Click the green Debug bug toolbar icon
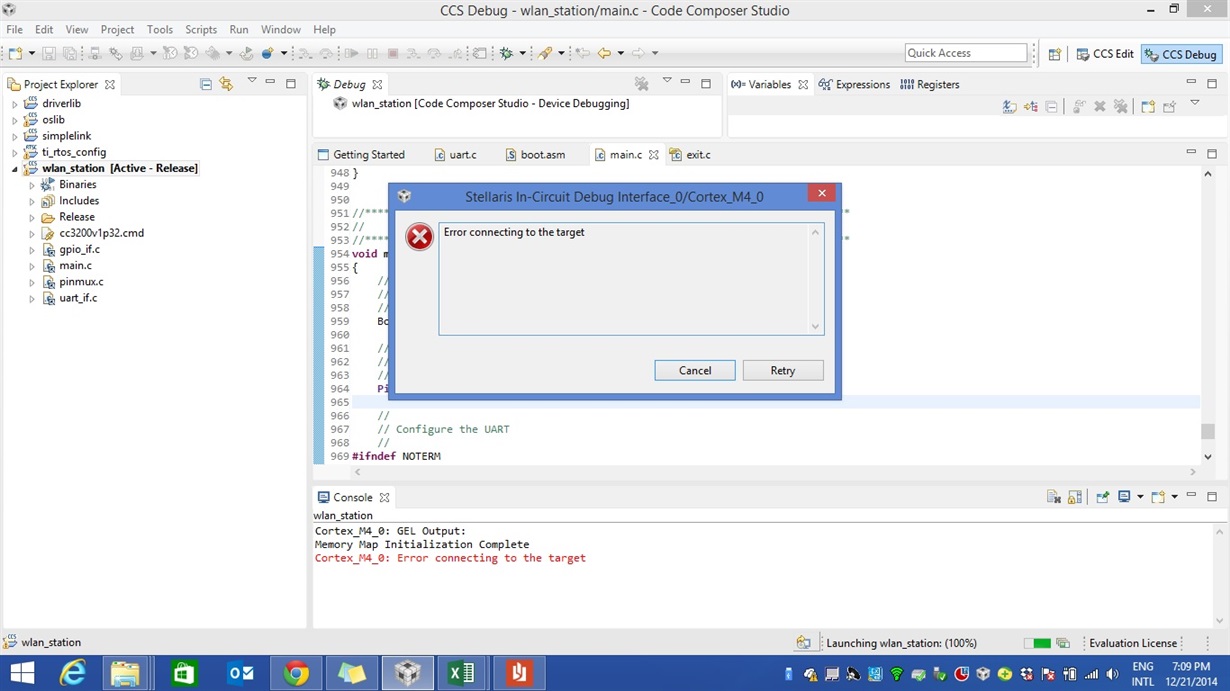1230x691 pixels. [x=506, y=53]
